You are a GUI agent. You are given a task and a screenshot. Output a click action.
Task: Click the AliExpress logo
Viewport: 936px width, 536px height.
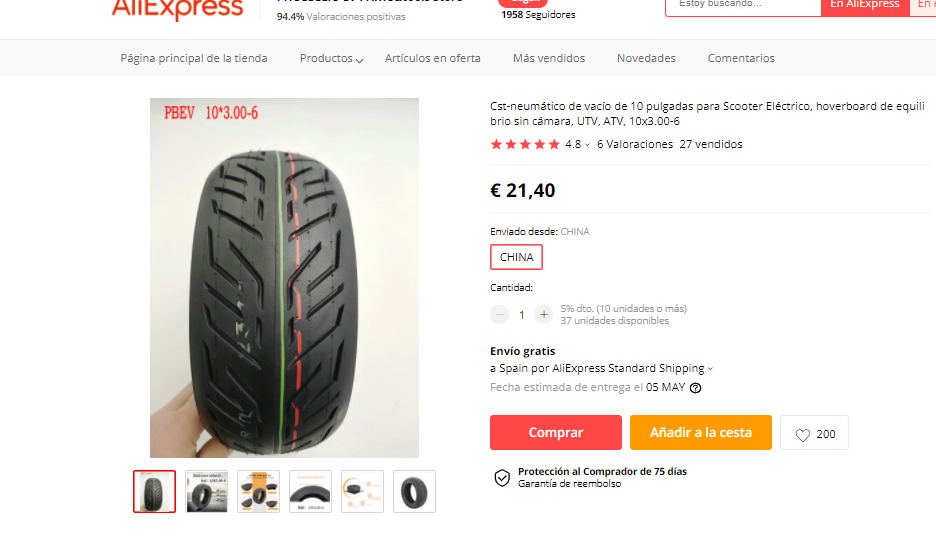point(177,8)
